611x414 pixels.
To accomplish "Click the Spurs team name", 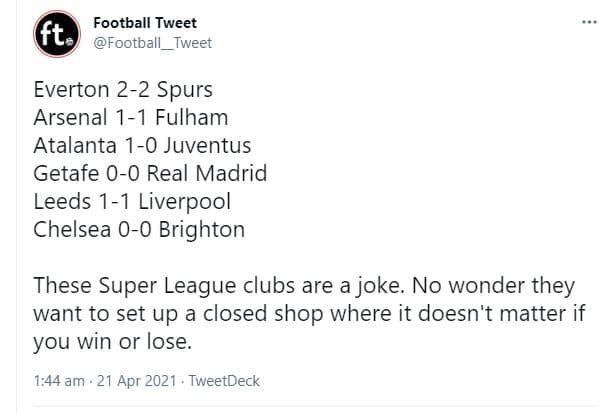I will coord(185,90).
